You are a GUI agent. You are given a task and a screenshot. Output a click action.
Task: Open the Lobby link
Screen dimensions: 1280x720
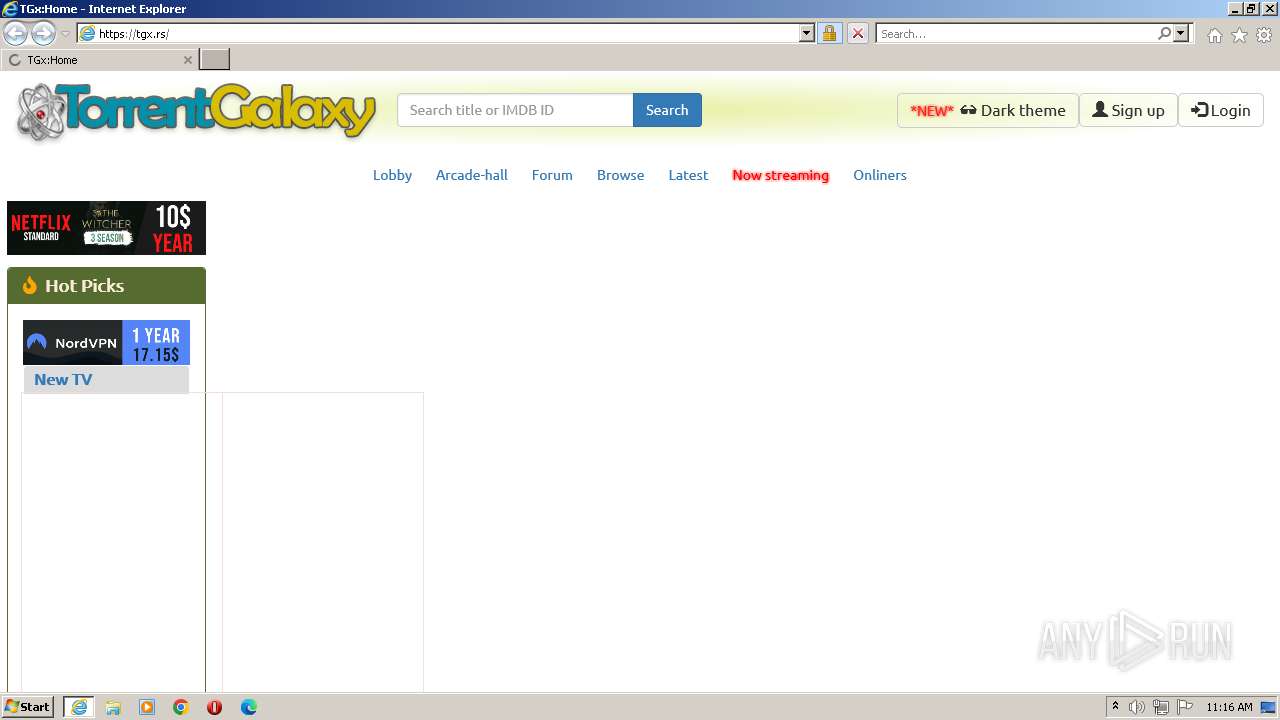pos(392,175)
